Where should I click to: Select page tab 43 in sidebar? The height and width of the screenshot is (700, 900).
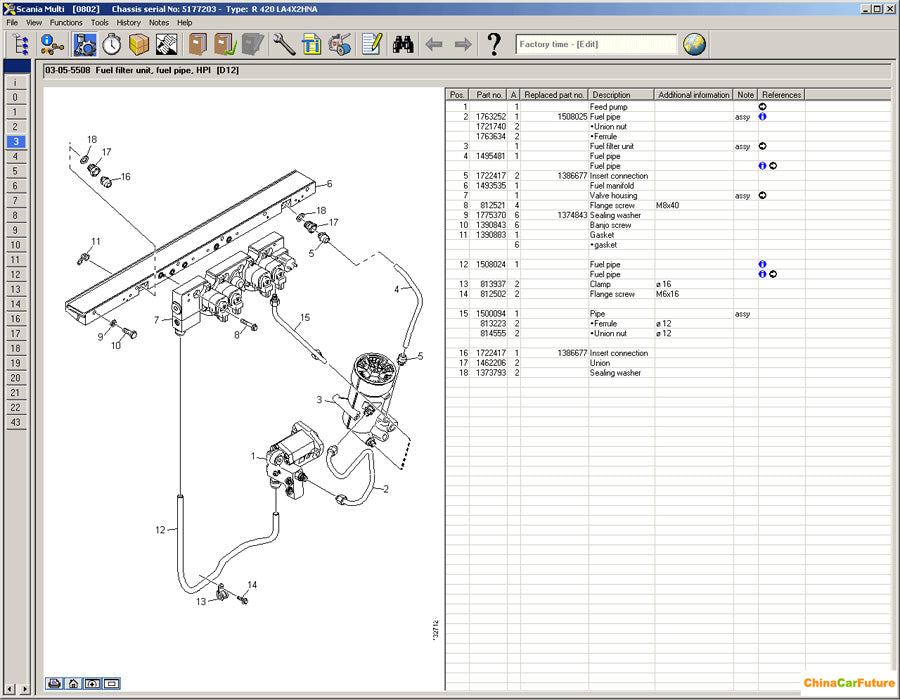point(15,422)
